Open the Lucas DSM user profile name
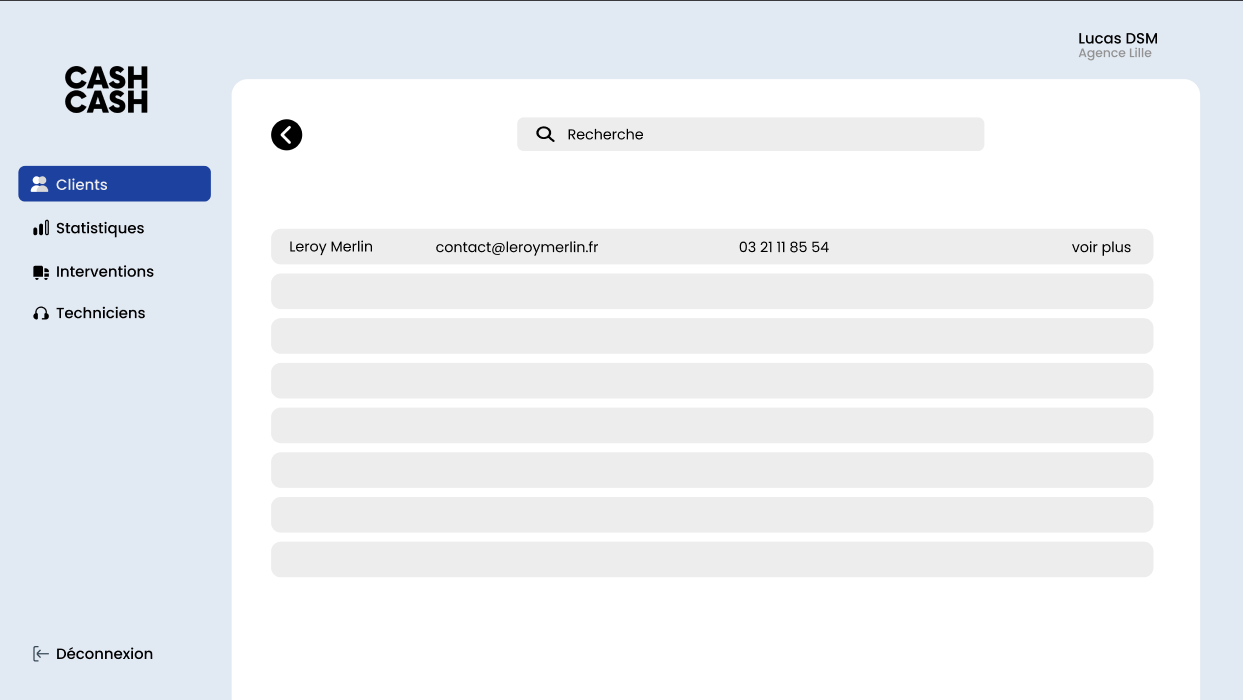This screenshot has height=700, width=1243. pos(1117,38)
